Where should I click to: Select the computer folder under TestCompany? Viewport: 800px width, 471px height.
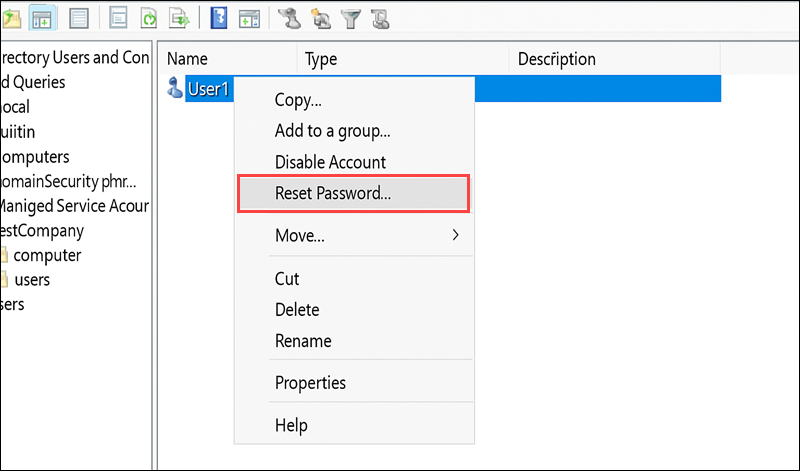[x=47, y=255]
